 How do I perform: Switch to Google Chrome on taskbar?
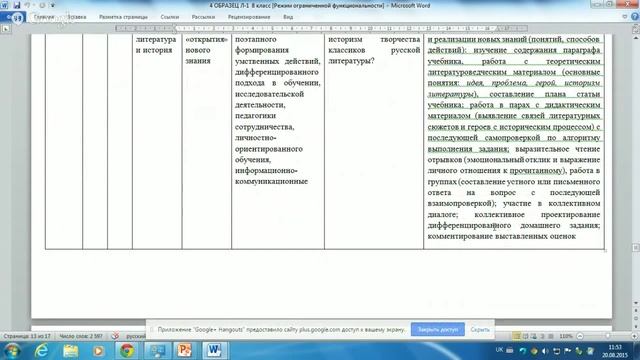127,351
